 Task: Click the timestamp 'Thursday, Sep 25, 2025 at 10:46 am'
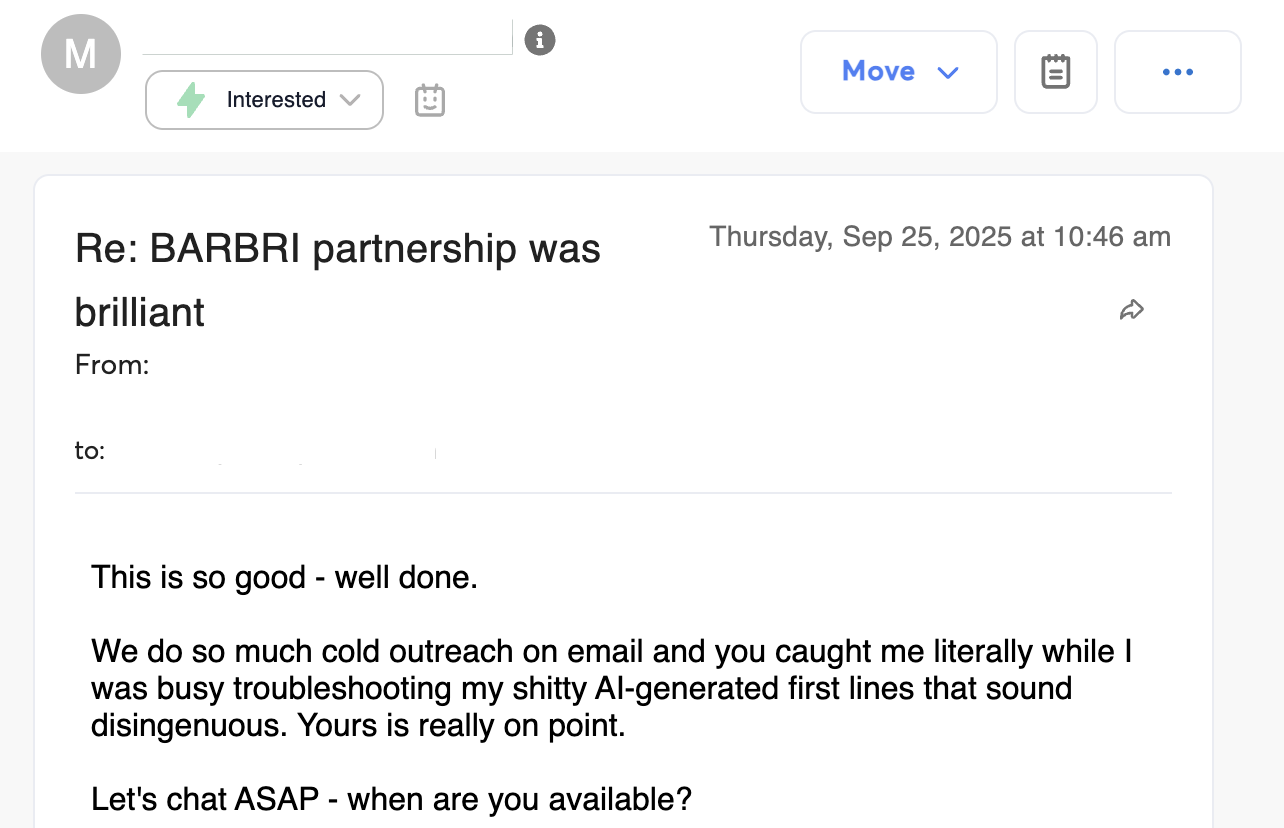point(940,236)
